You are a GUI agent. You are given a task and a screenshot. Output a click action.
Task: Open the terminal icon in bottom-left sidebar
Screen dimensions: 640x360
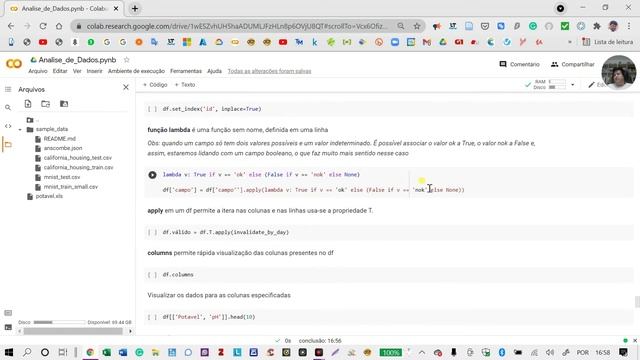point(8,327)
